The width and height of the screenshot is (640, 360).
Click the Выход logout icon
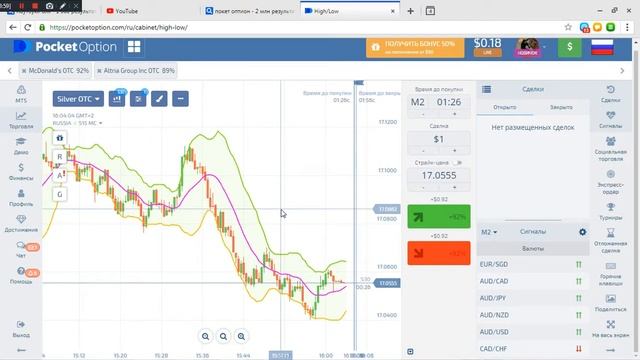click(21, 329)
